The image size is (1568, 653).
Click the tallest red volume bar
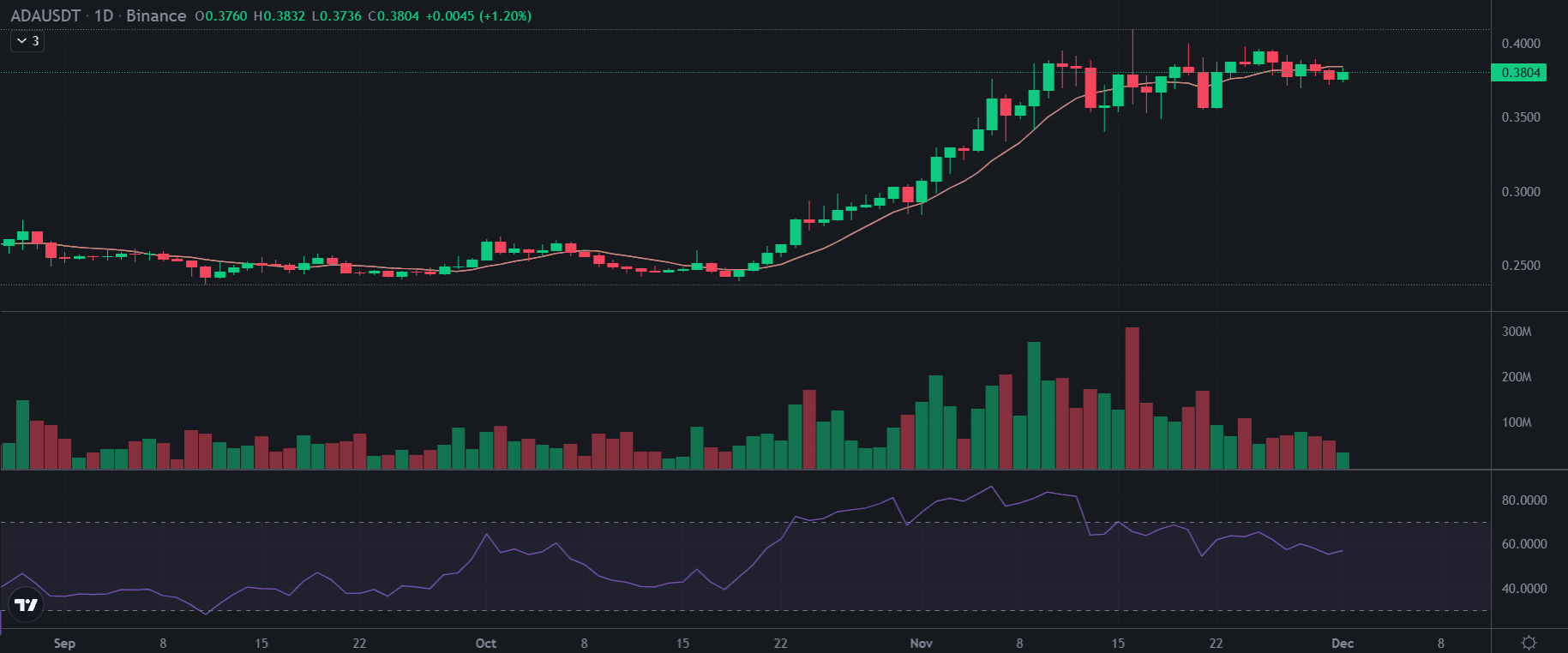[1132, 398]
